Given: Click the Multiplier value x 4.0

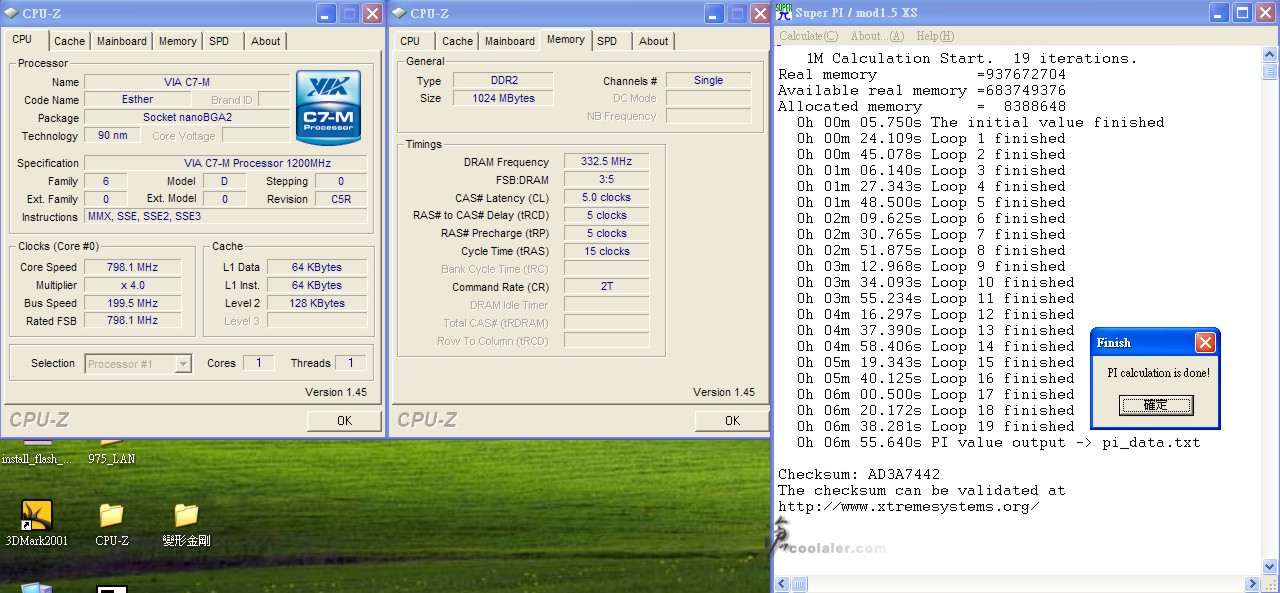Looking at the screenshot, I should (133, 285).
